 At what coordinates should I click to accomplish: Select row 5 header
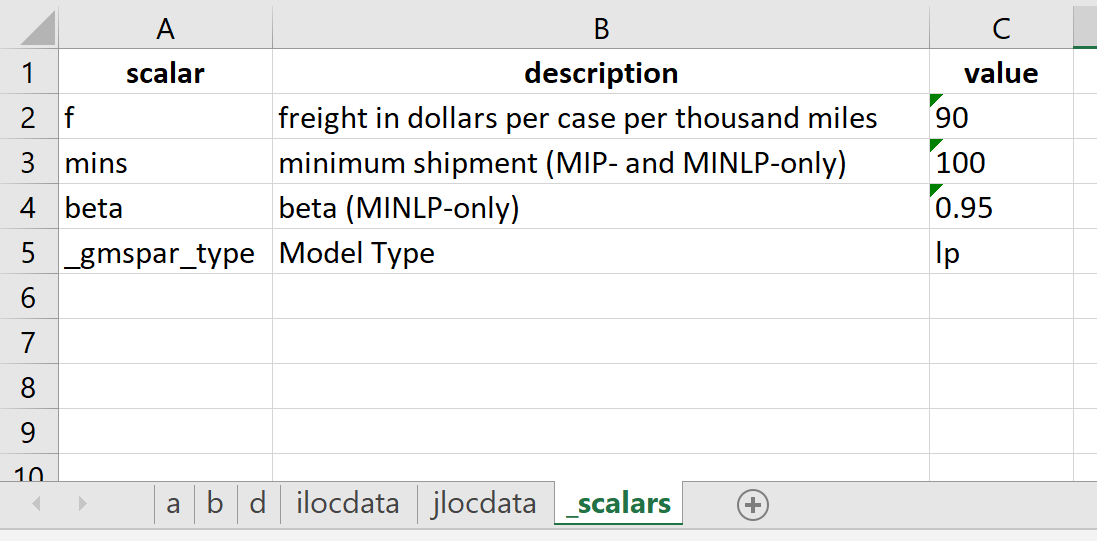click(x=28, y=252)
